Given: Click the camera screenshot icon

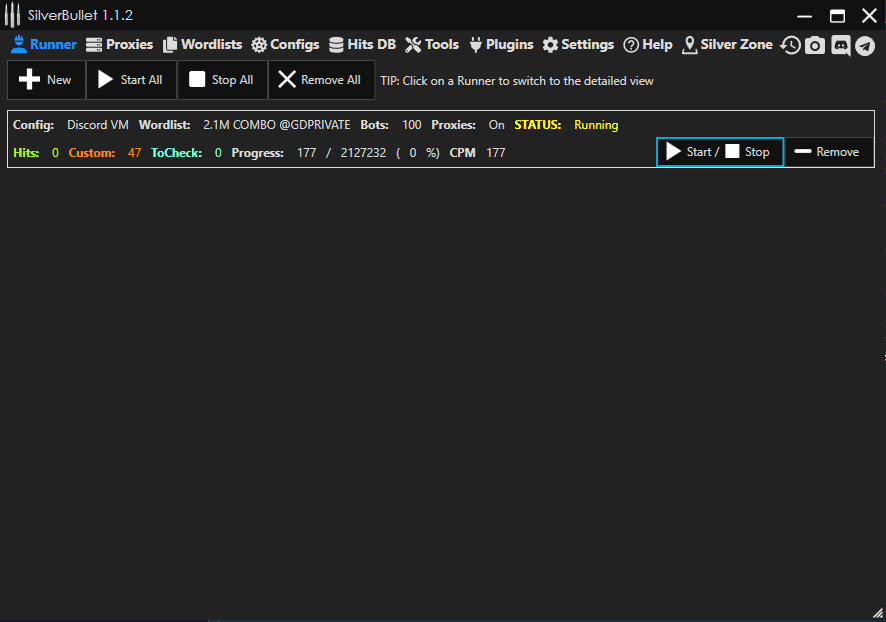Looking at the screenshot, I should pyautogui.click(x=815, y=45).
